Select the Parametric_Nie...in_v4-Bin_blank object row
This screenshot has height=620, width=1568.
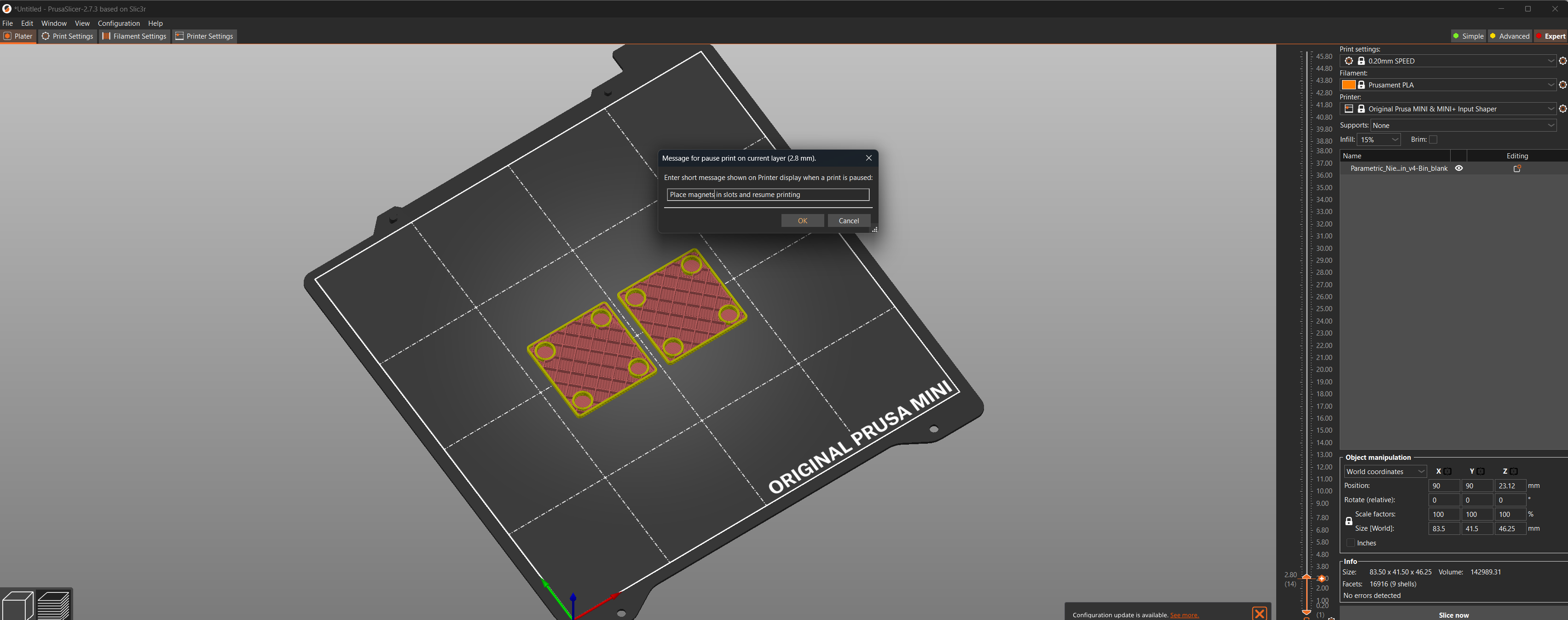[1453, 168]
